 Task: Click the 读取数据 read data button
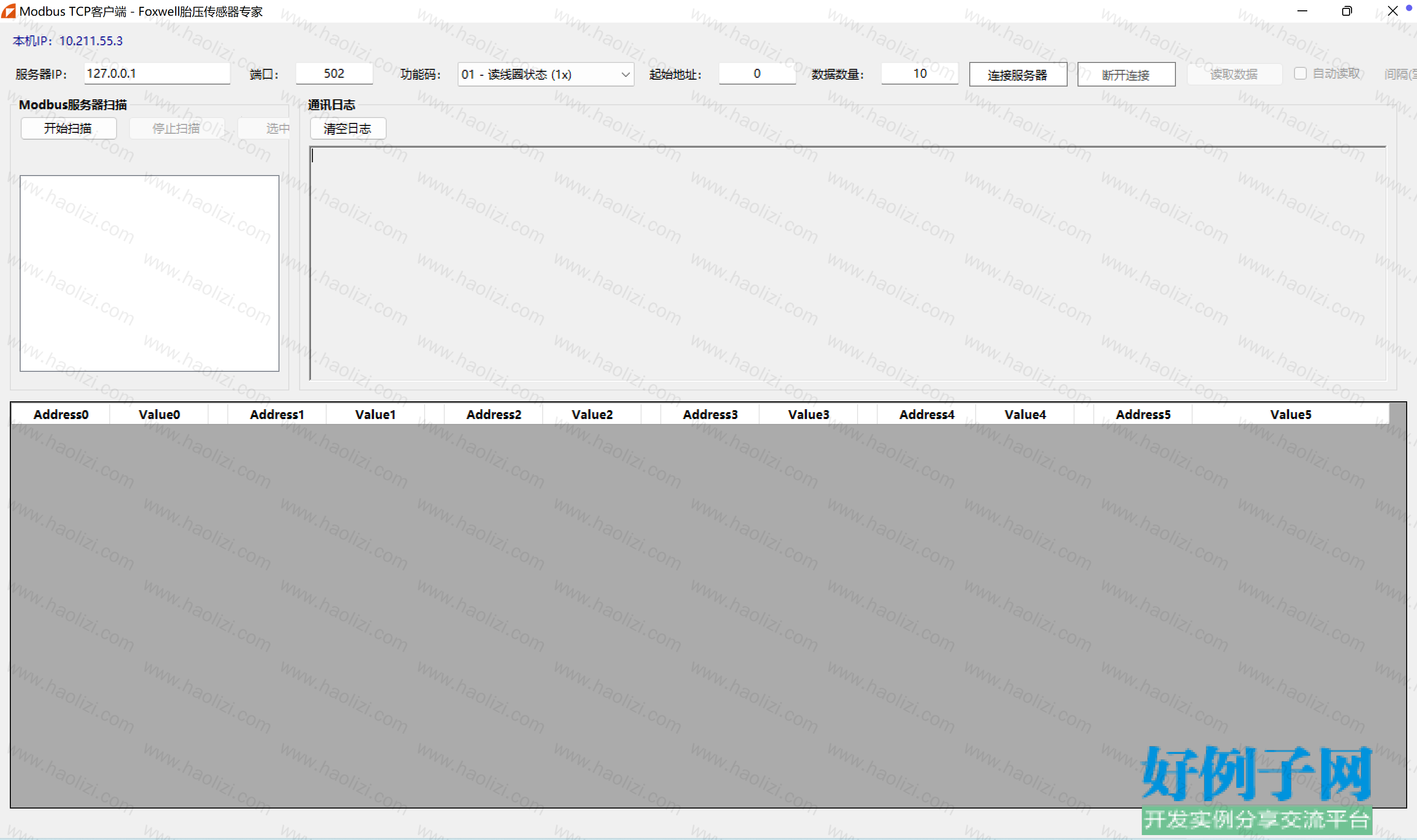coord(1234,74)
